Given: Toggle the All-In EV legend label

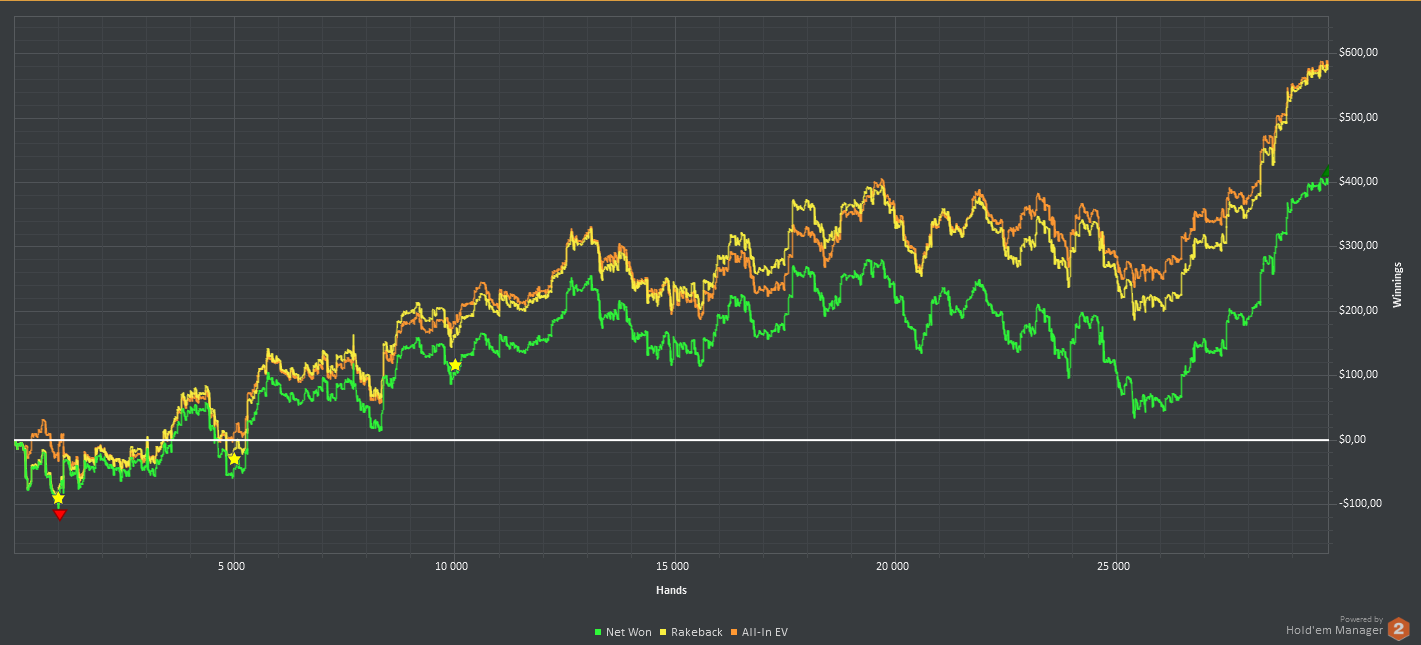Looking at the screenshot, I should [764, 632].
